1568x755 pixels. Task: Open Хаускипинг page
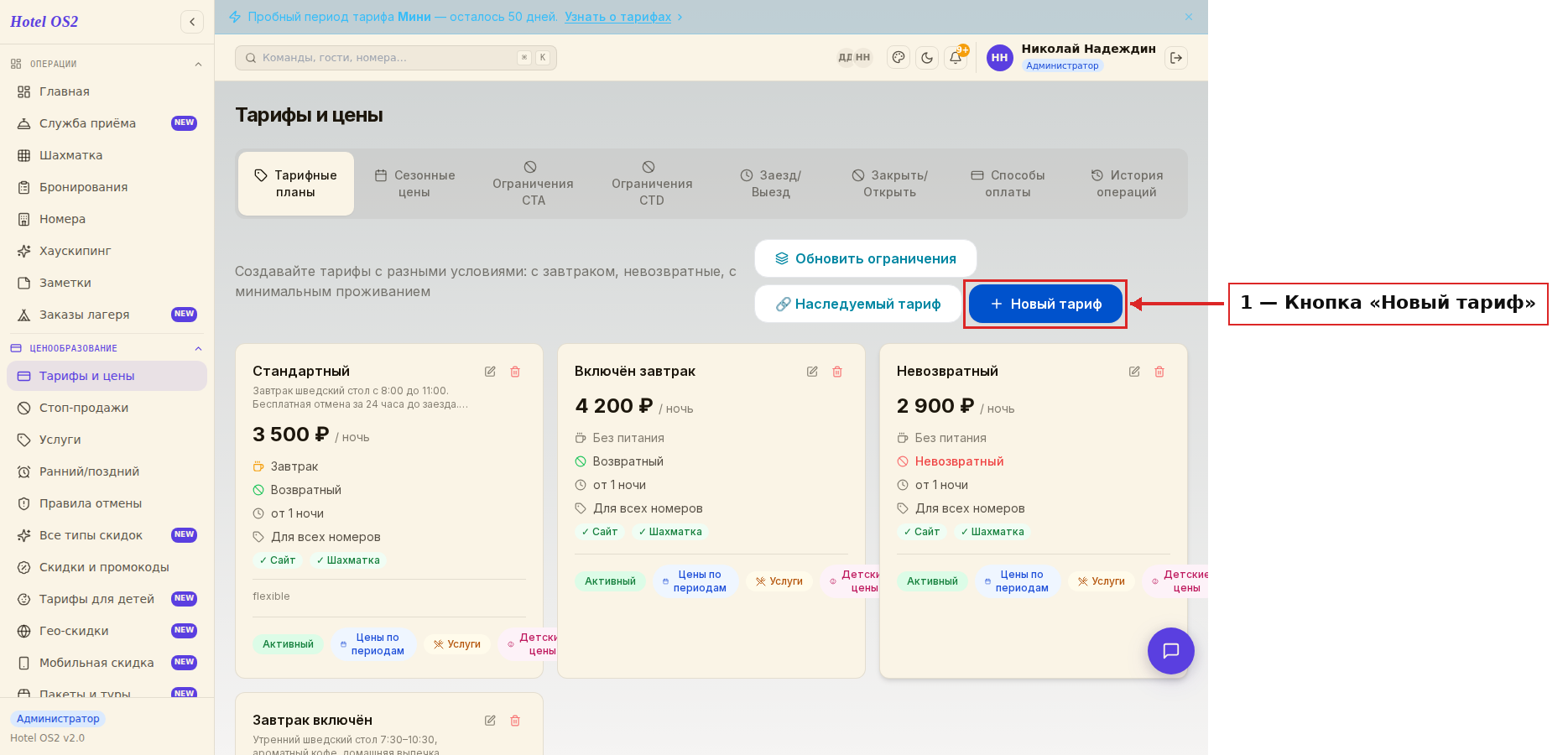coord(107,251)
